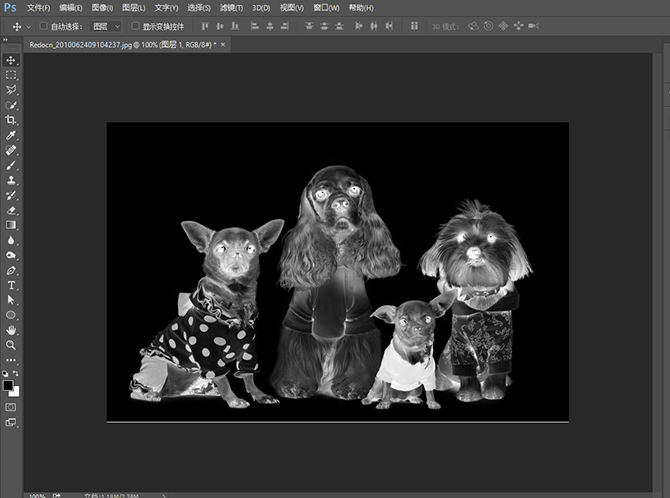Select the Pen tool
The image size is (670, 498).
pyautogui.click(x=11, y=271)
